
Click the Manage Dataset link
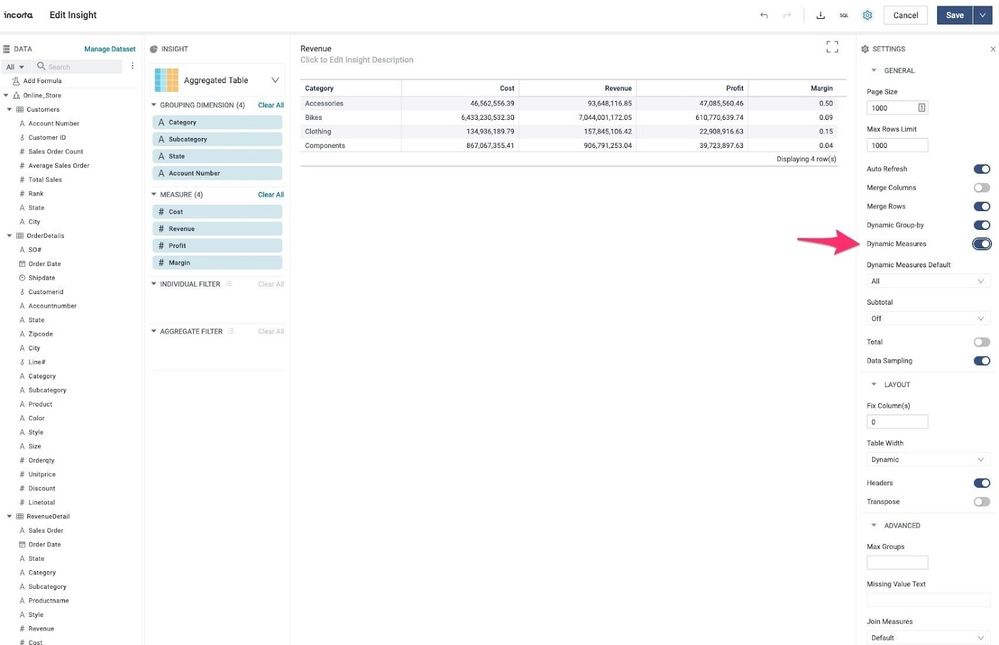[109, 49]
